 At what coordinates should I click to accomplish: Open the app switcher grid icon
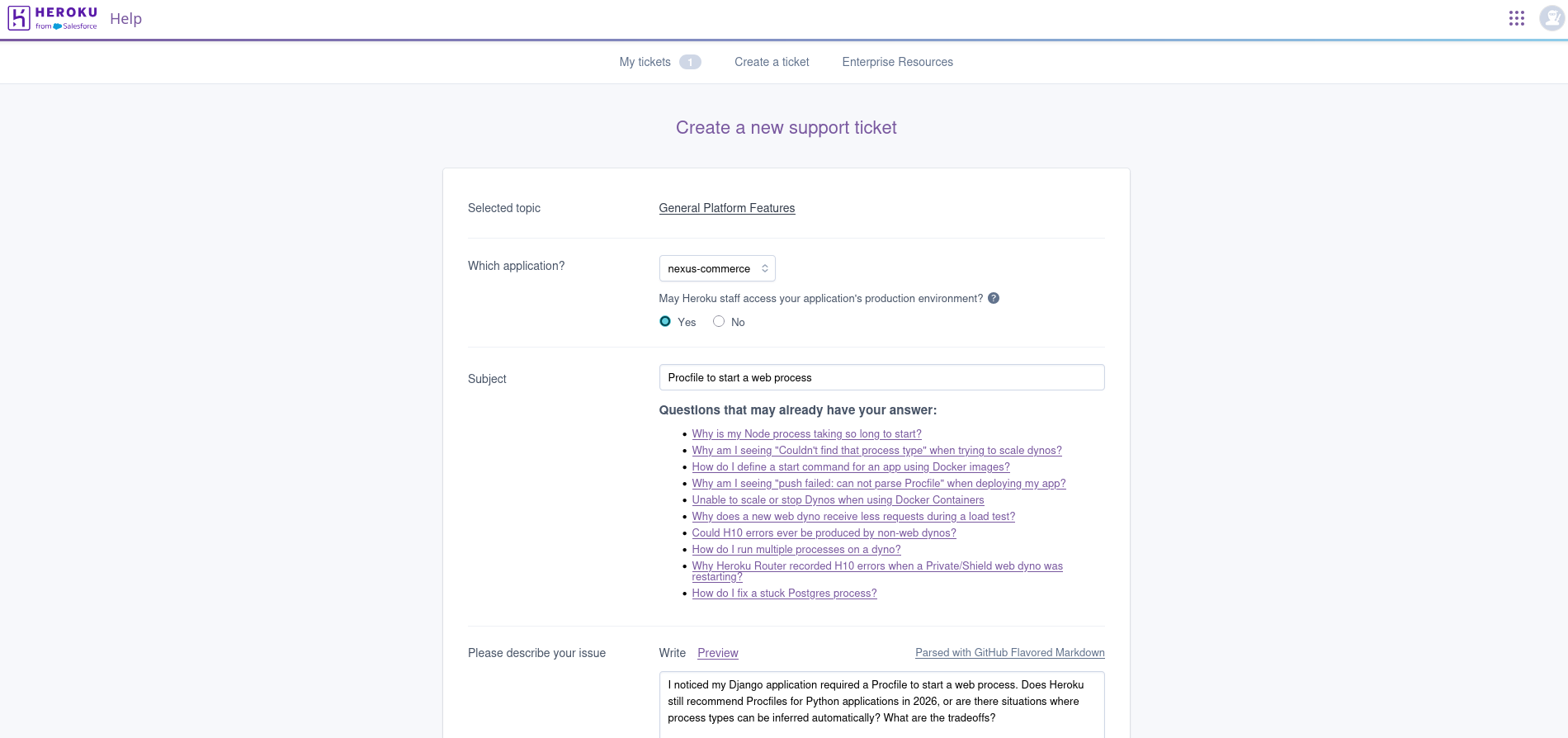[1517, 18]
